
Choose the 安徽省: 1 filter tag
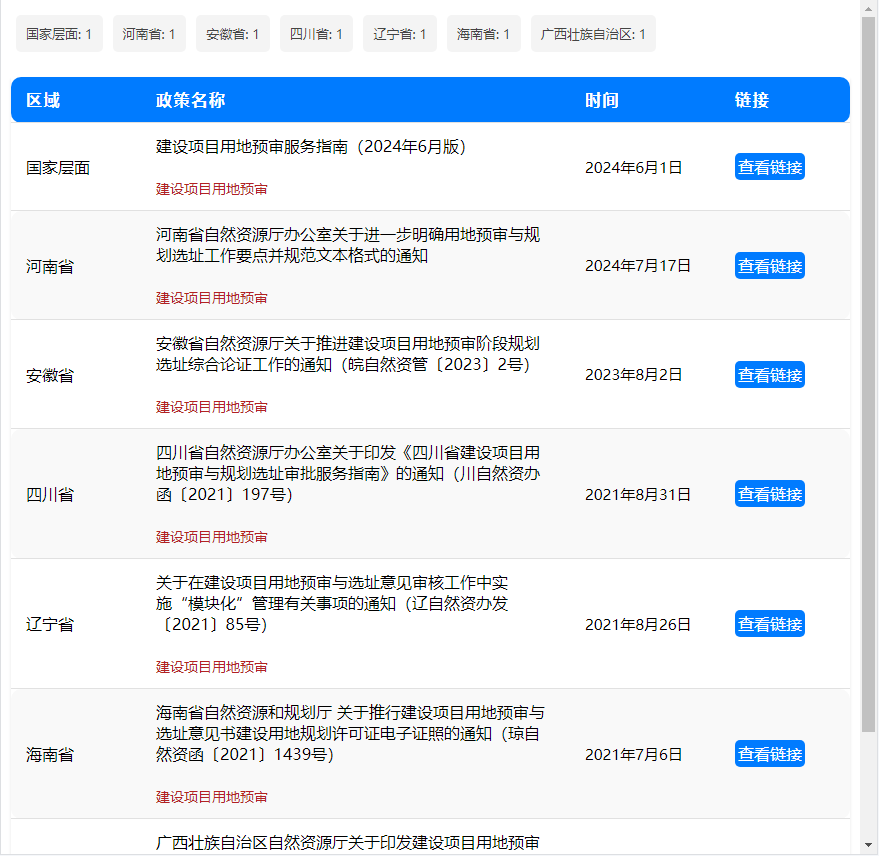click(233, 34)
